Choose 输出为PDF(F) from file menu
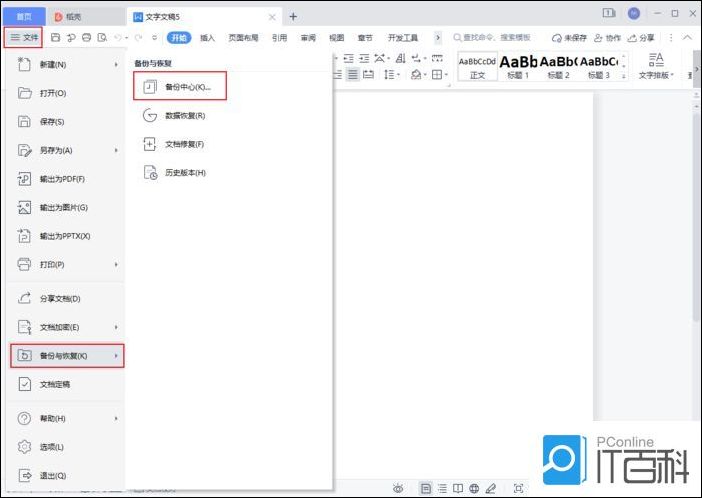The image size is (702, 498). [66, 179]
